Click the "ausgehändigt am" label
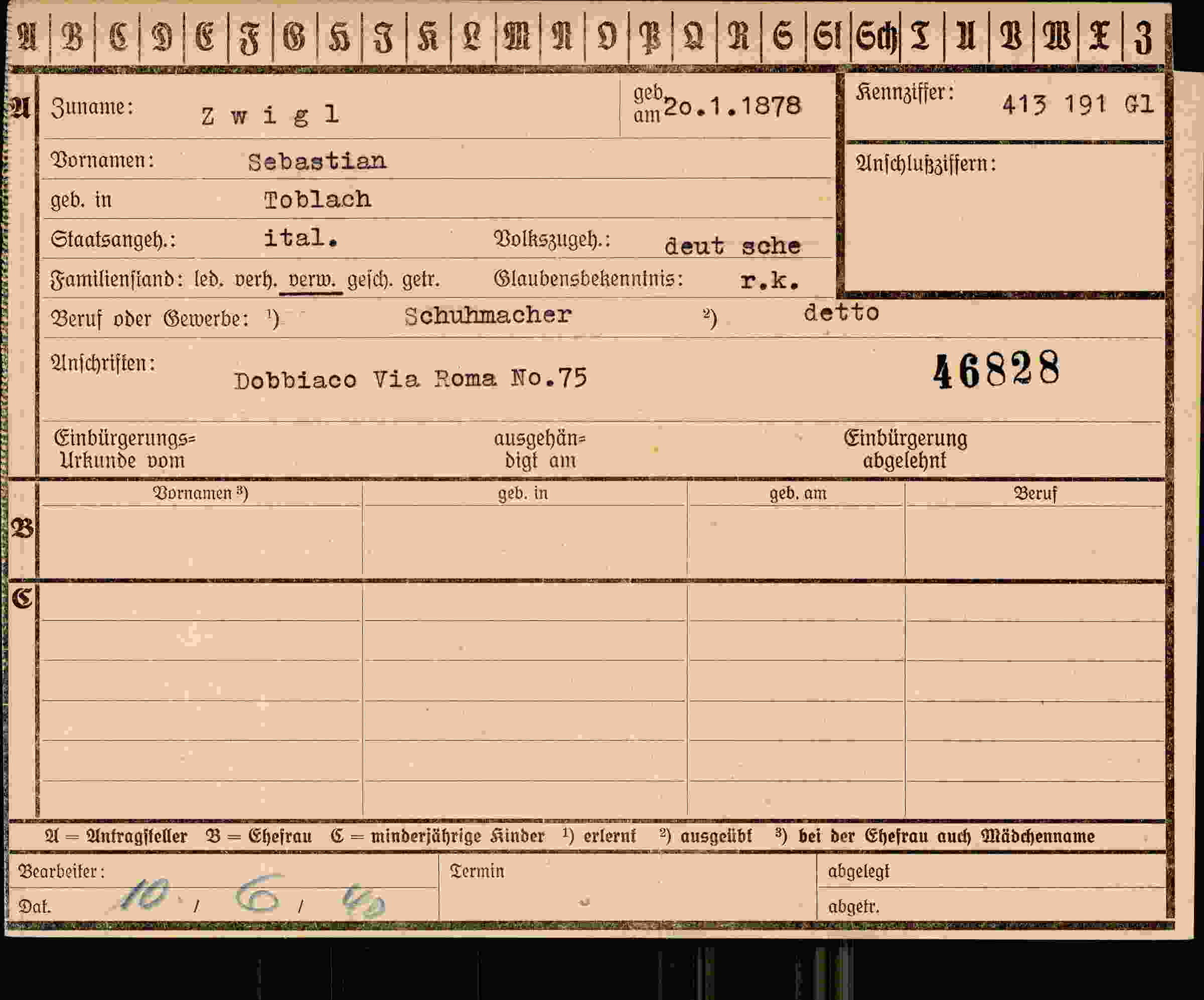Image resolution: width=1204 pixels, height=1000 pixels. pyautogui.click(x=539, y=449)
